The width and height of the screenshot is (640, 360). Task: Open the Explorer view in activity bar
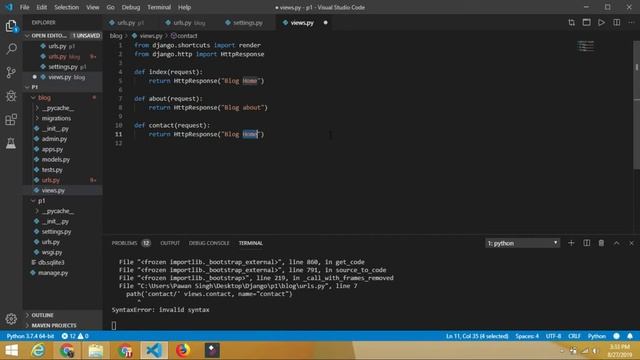[11, 26]
